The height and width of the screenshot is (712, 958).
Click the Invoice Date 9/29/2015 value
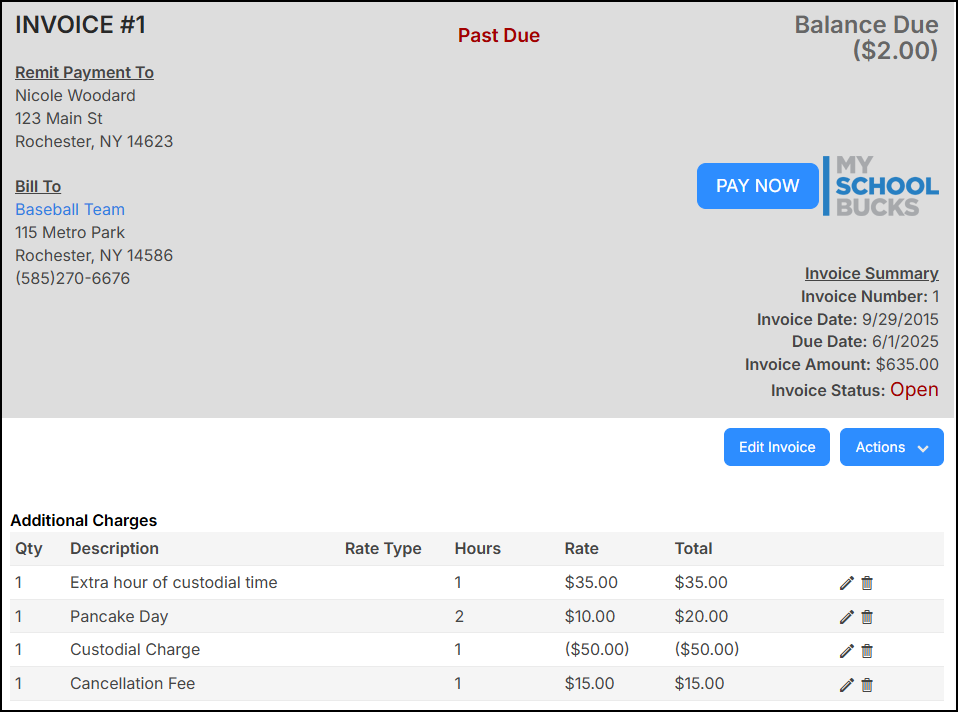[x=900, y=319]
